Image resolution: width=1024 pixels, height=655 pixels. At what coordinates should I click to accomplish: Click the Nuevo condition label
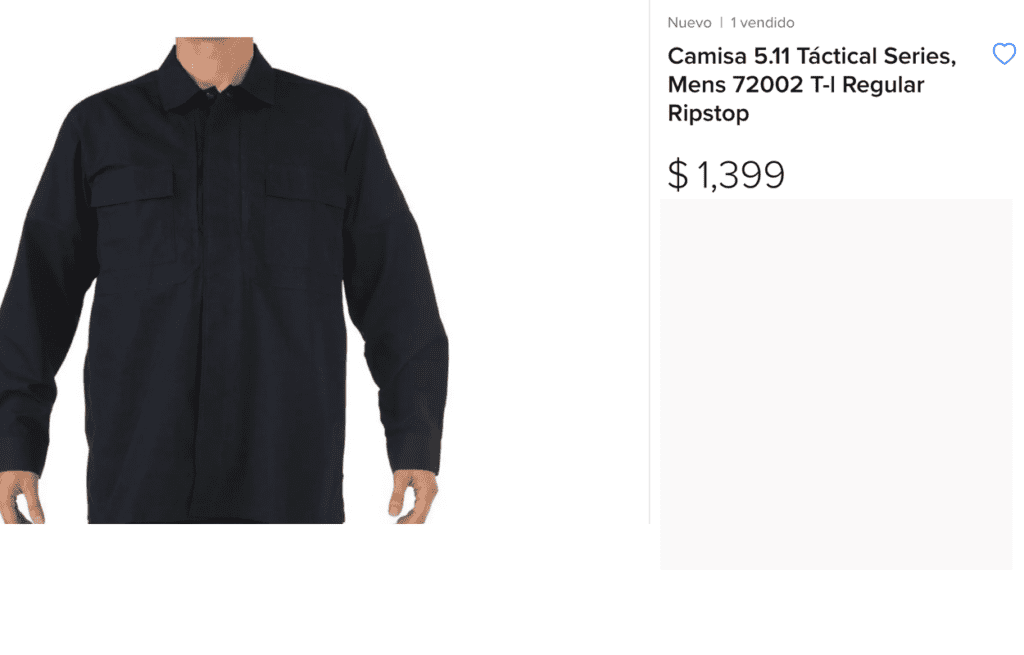(689, 23)
